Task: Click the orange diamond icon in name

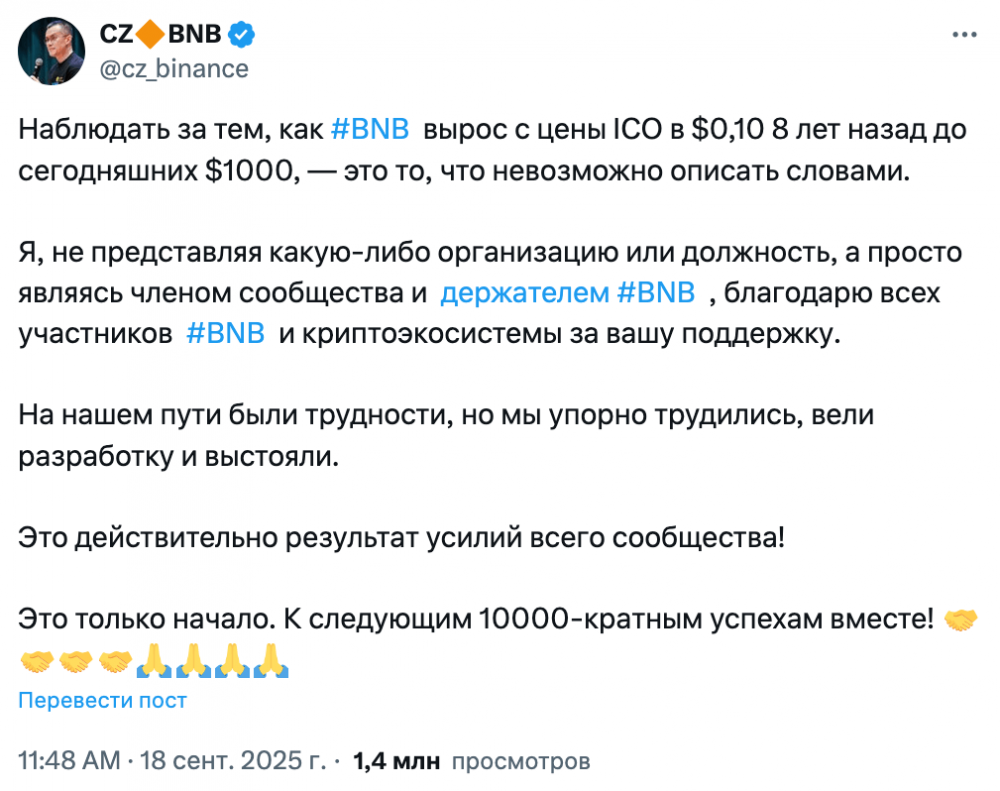Action: click(148, 36)
